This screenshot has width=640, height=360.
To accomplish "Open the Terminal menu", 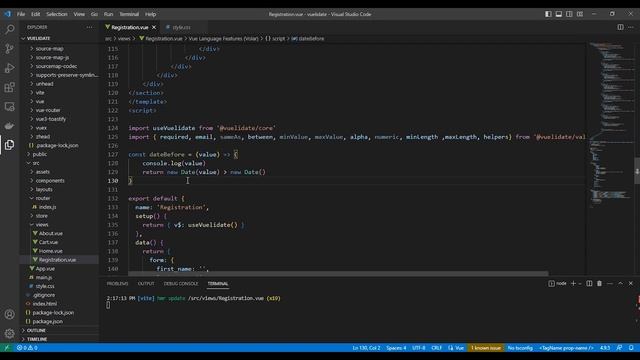I will coord(129,14).
